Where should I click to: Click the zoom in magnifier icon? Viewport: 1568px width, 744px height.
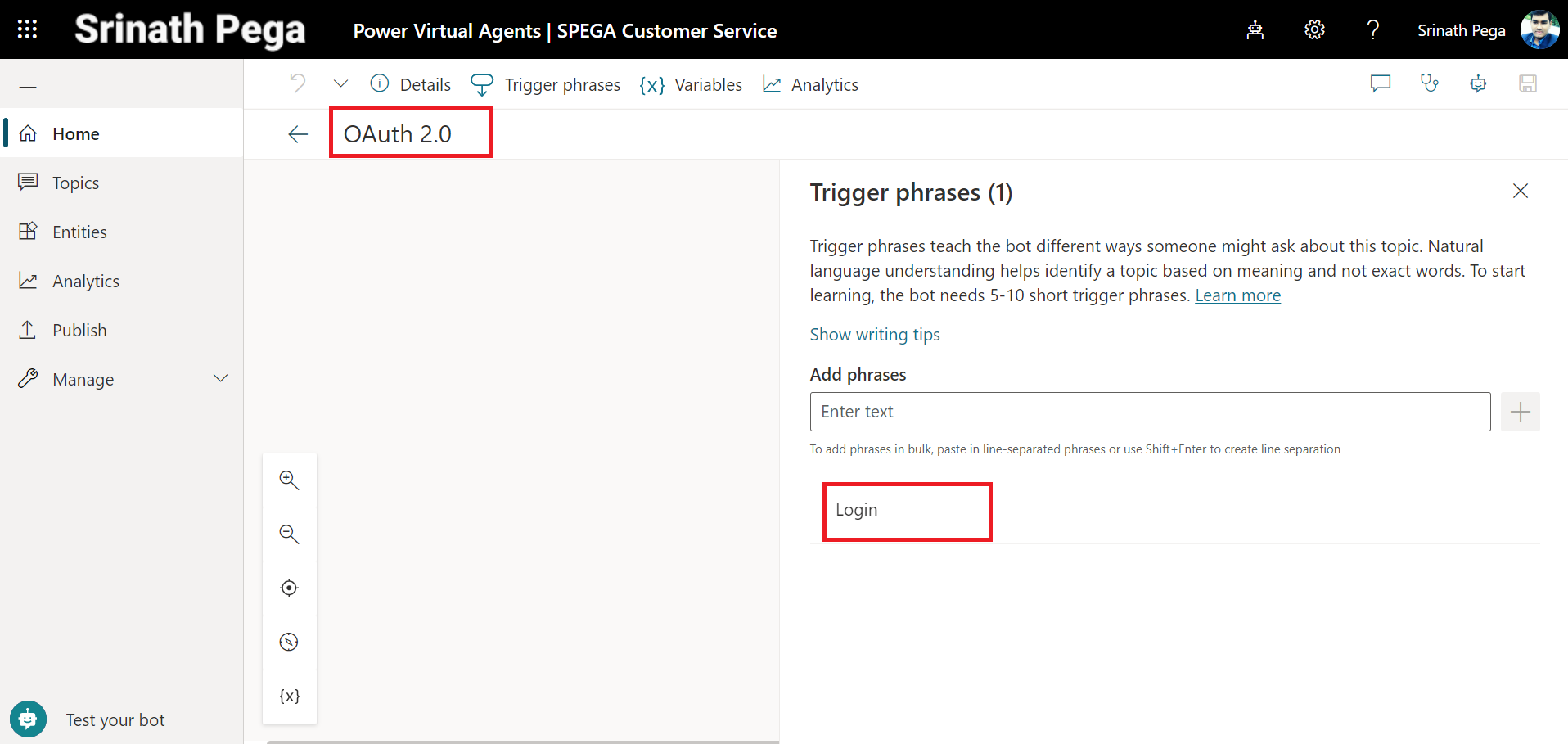[x=289, y=480]
